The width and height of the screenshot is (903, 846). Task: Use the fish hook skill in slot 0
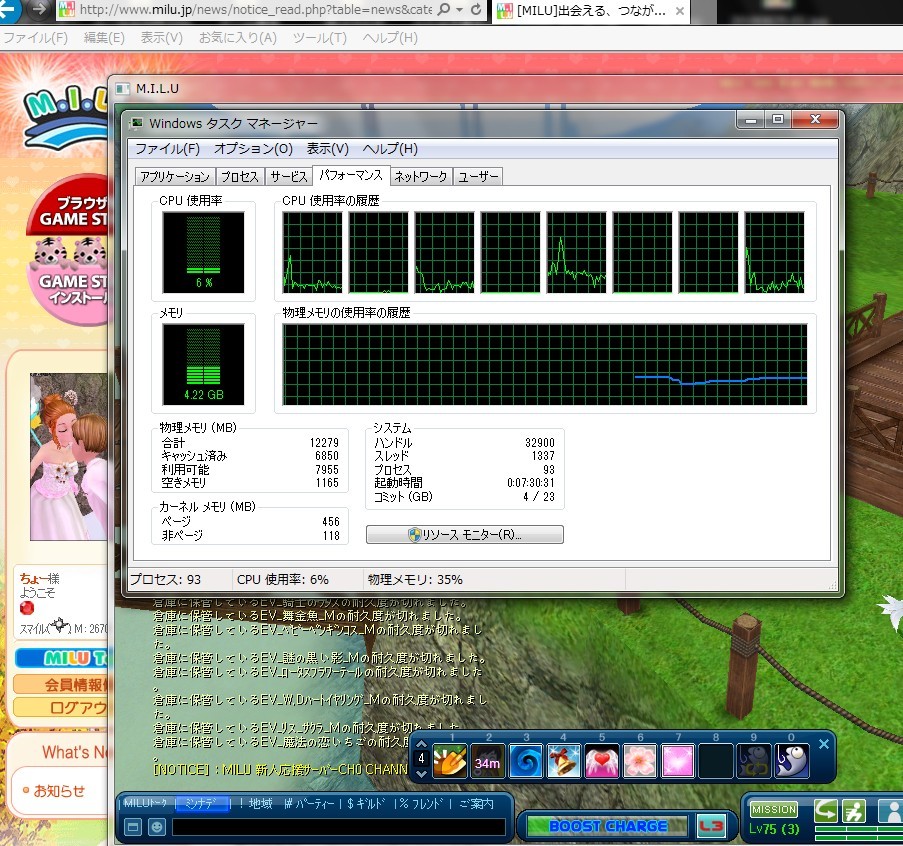[791, 764]
